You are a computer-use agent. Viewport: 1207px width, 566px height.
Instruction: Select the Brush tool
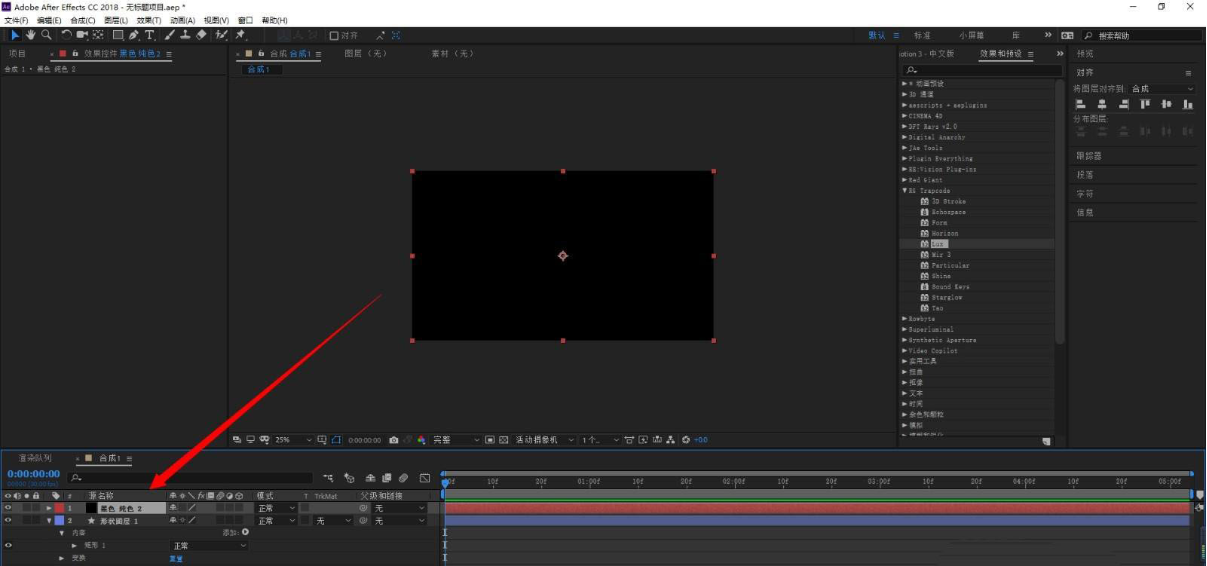tap(170, 35)
